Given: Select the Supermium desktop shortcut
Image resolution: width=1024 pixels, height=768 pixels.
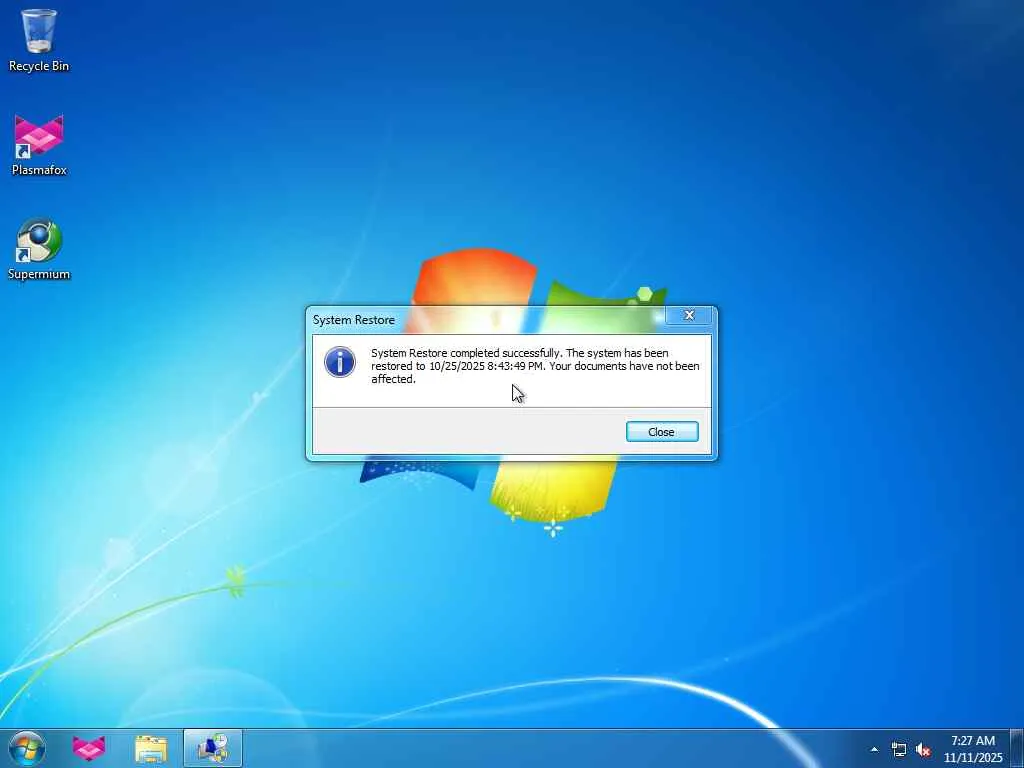Looking at the screenshot, I should click(x=39, y=249).
